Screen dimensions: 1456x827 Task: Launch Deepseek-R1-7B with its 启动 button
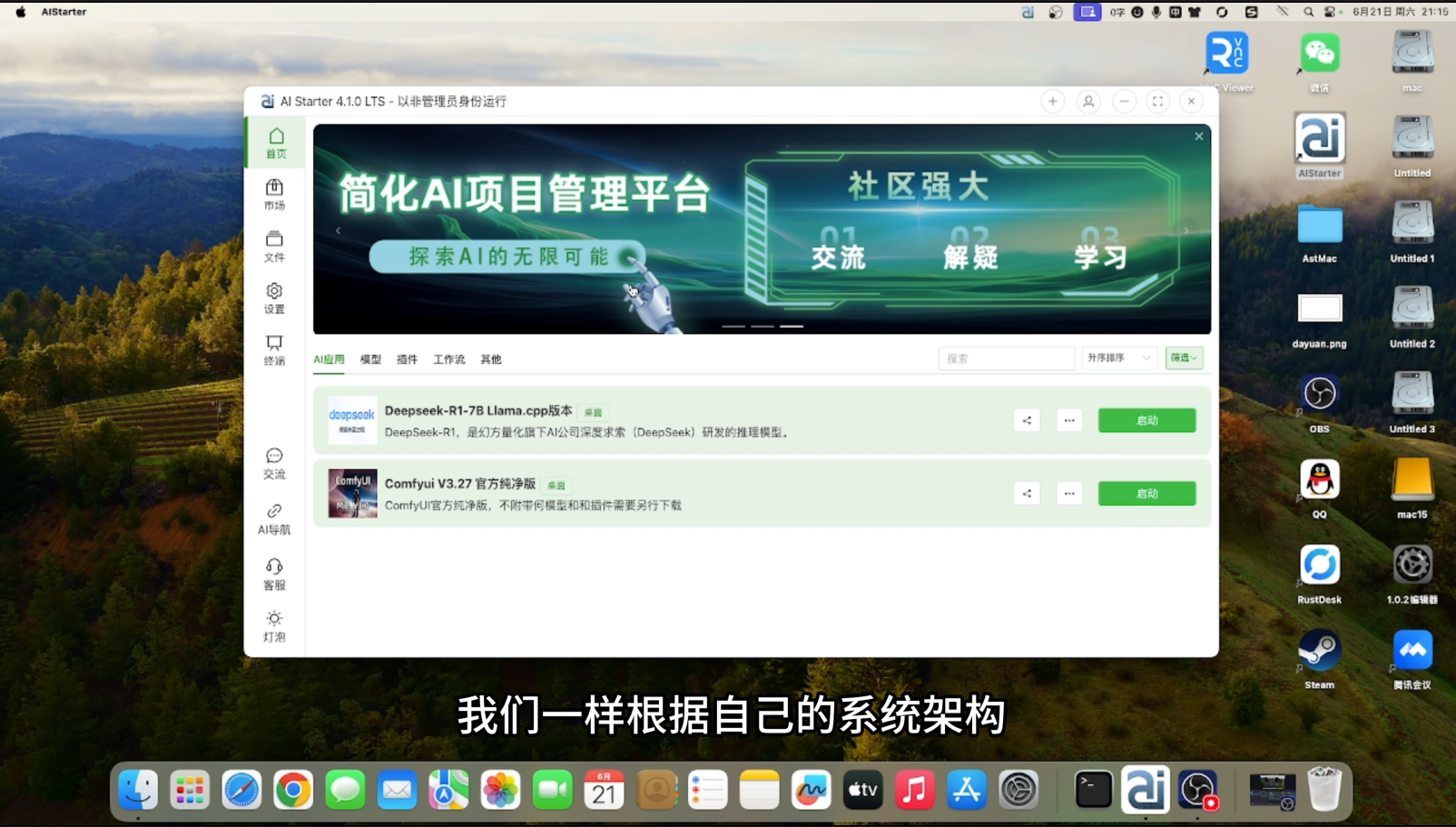coord(1146,420)
